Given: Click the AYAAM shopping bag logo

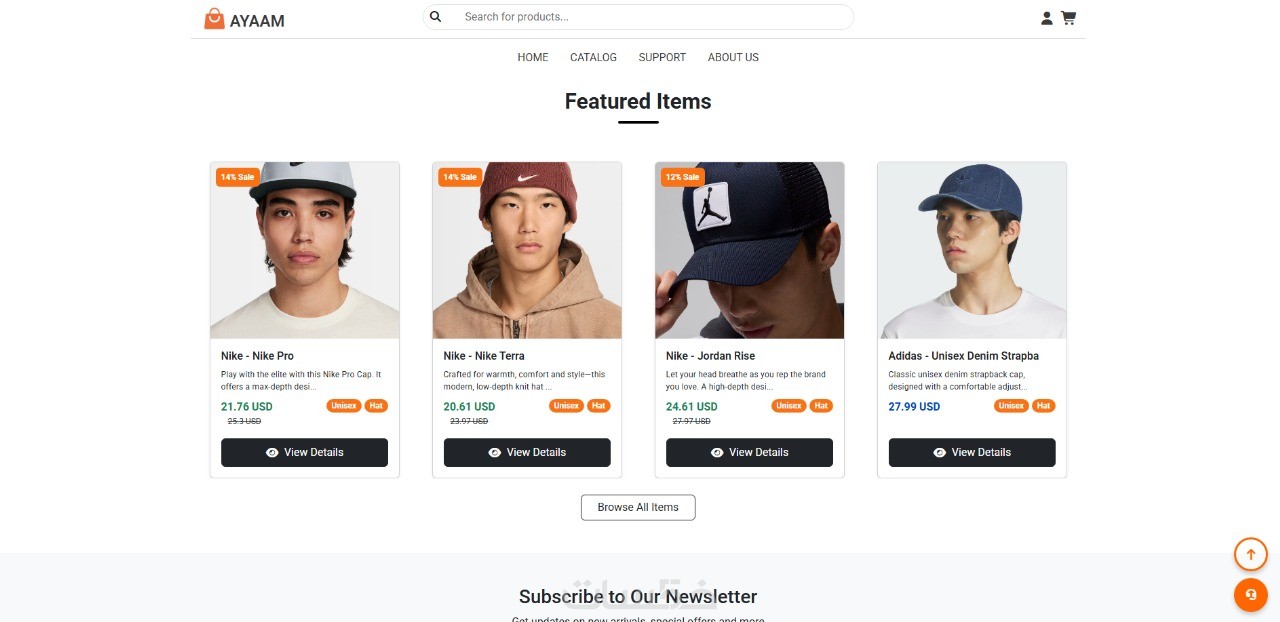Looking at the screenshot, I should [x=214, y=19].
